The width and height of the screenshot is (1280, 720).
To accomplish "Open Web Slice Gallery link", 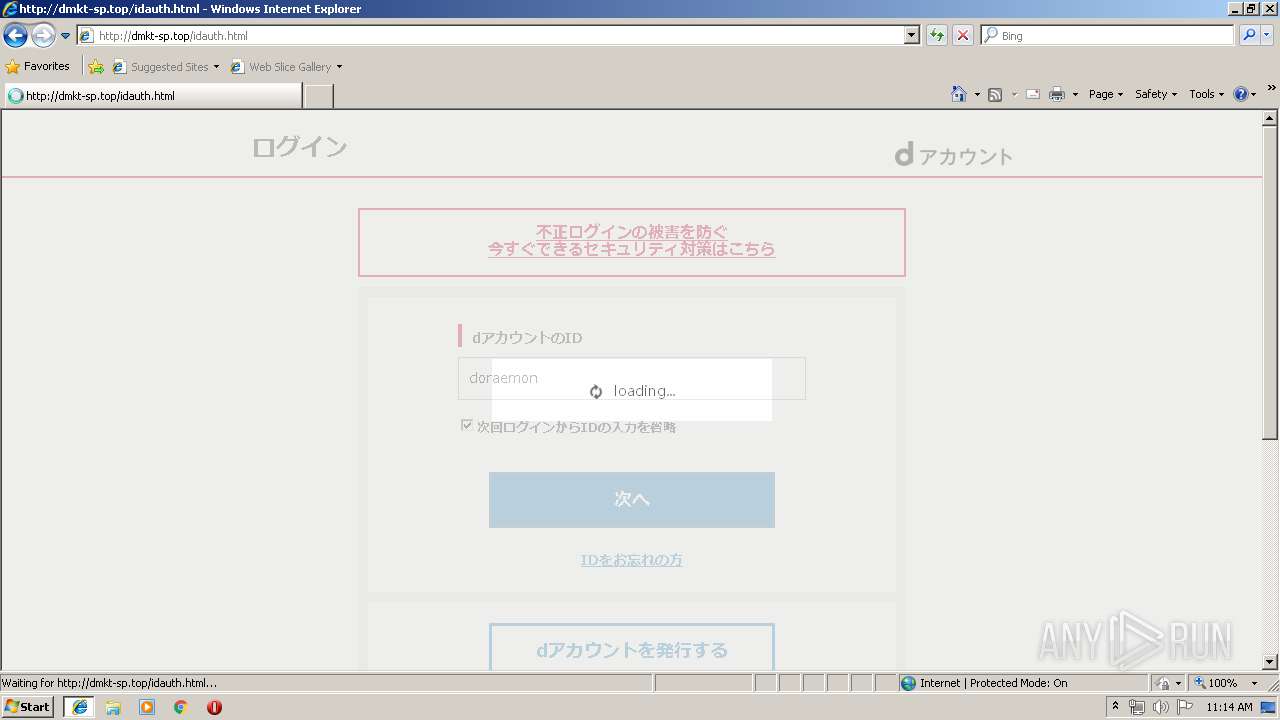I will (x=286, y=67).
